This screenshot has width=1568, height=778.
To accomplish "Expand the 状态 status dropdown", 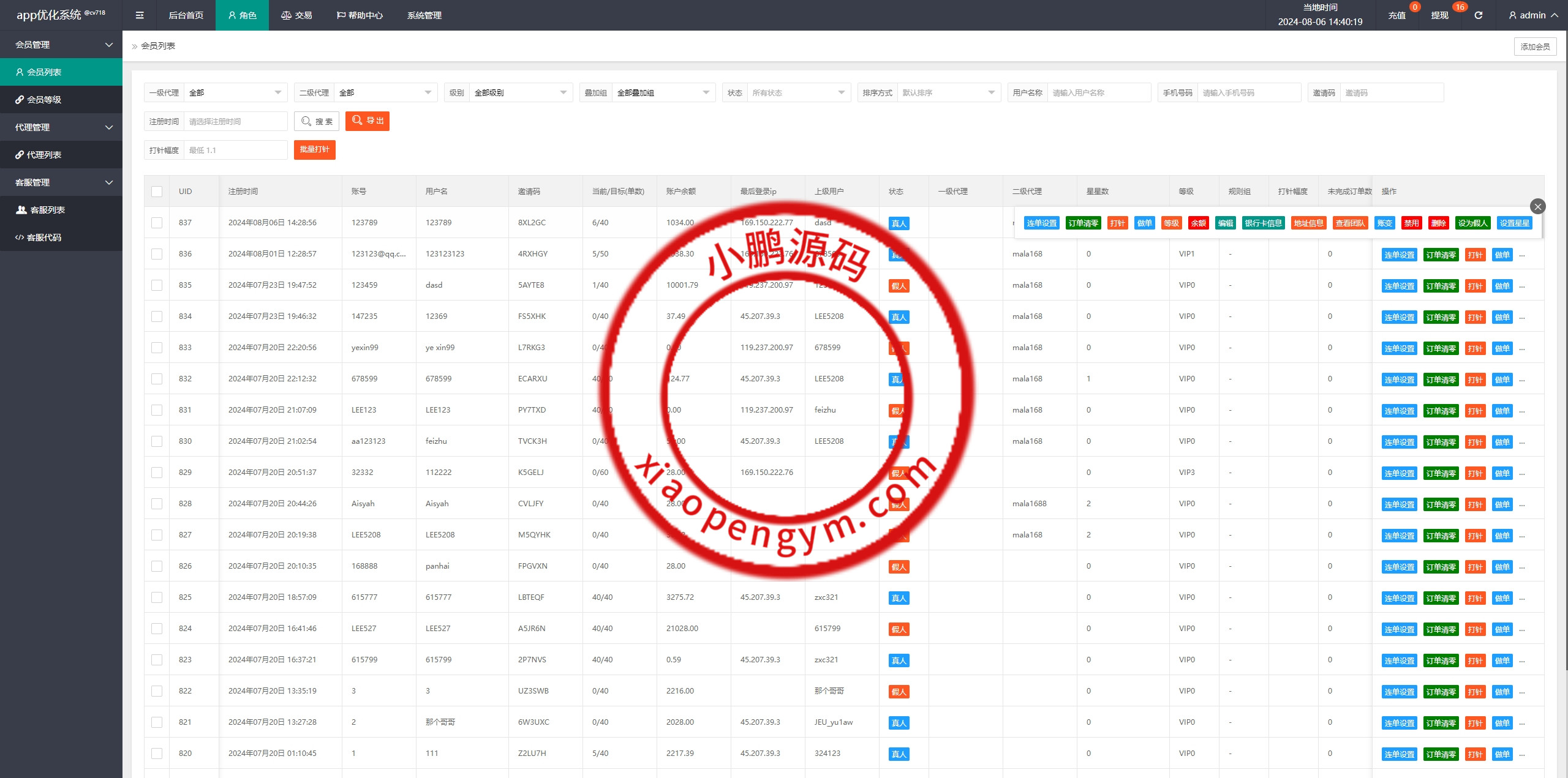I will [797, 93].
